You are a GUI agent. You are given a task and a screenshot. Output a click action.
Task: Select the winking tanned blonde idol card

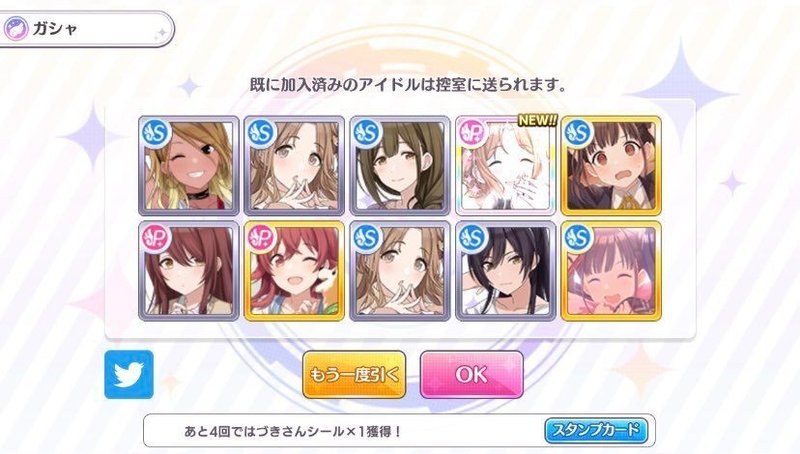click(x=189, y=166)
